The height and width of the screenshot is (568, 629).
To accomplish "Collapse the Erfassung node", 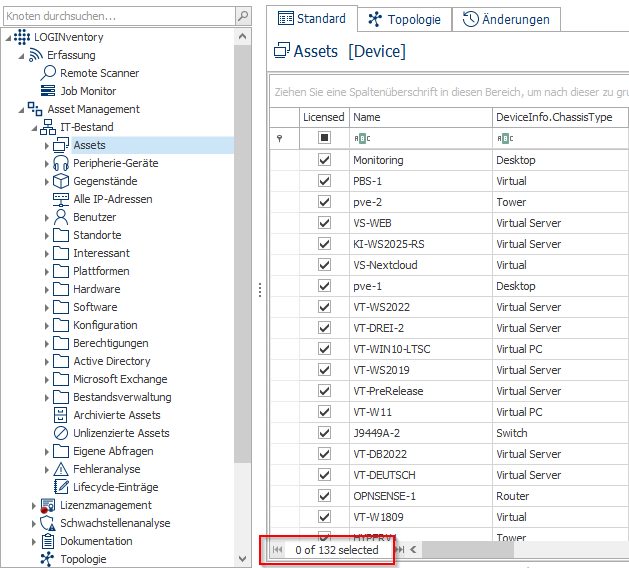I will 21,56.
